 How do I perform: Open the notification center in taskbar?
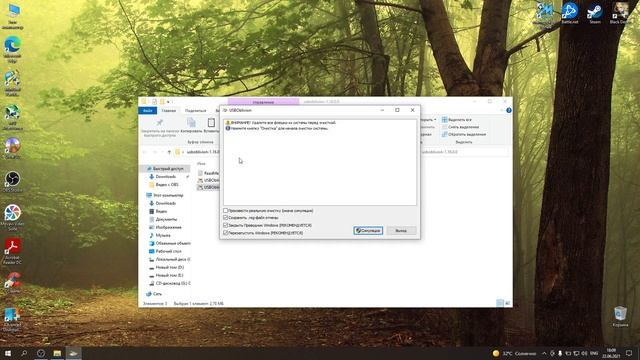tap(629, 353)
